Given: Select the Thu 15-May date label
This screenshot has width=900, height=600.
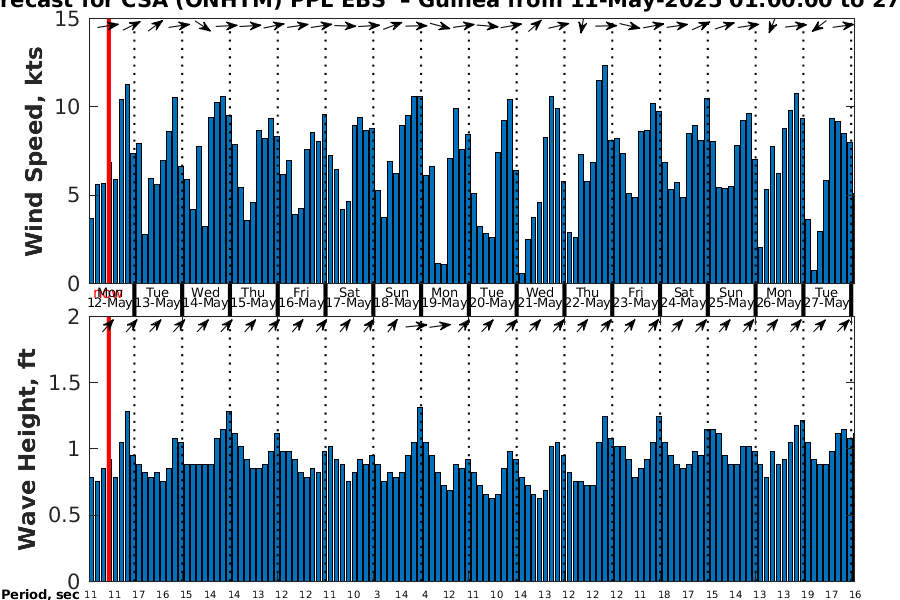Looking at the screenshot, I should pyautogui.click(x=253, y=297).
